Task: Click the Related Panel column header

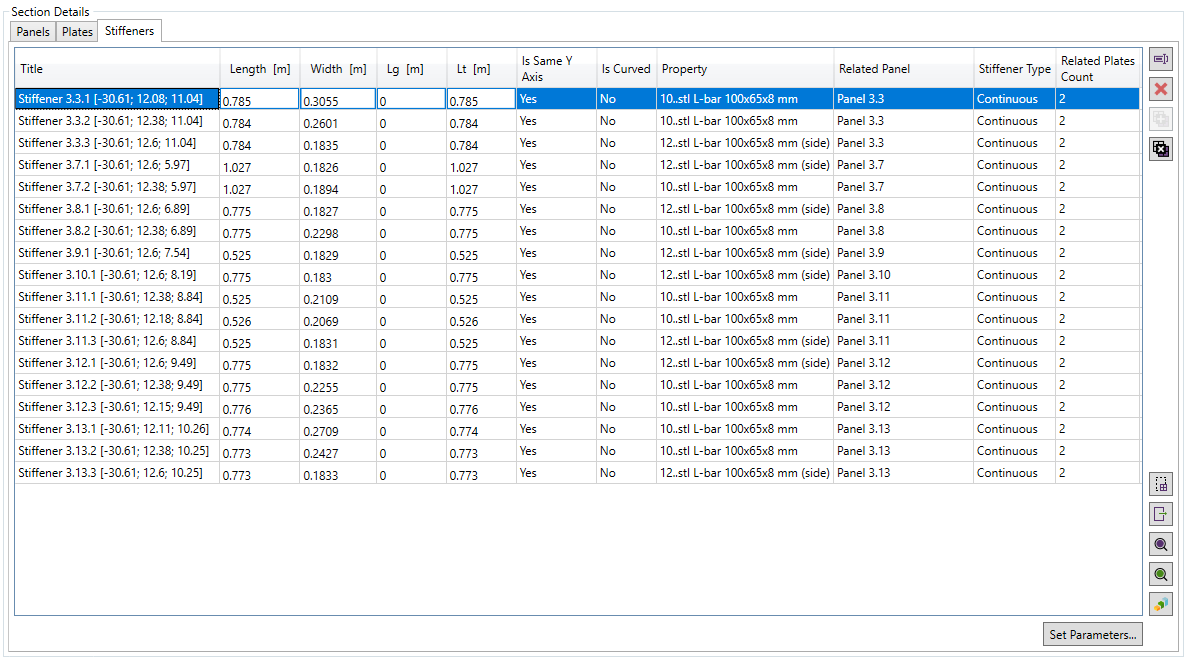Action: (903, 69)
